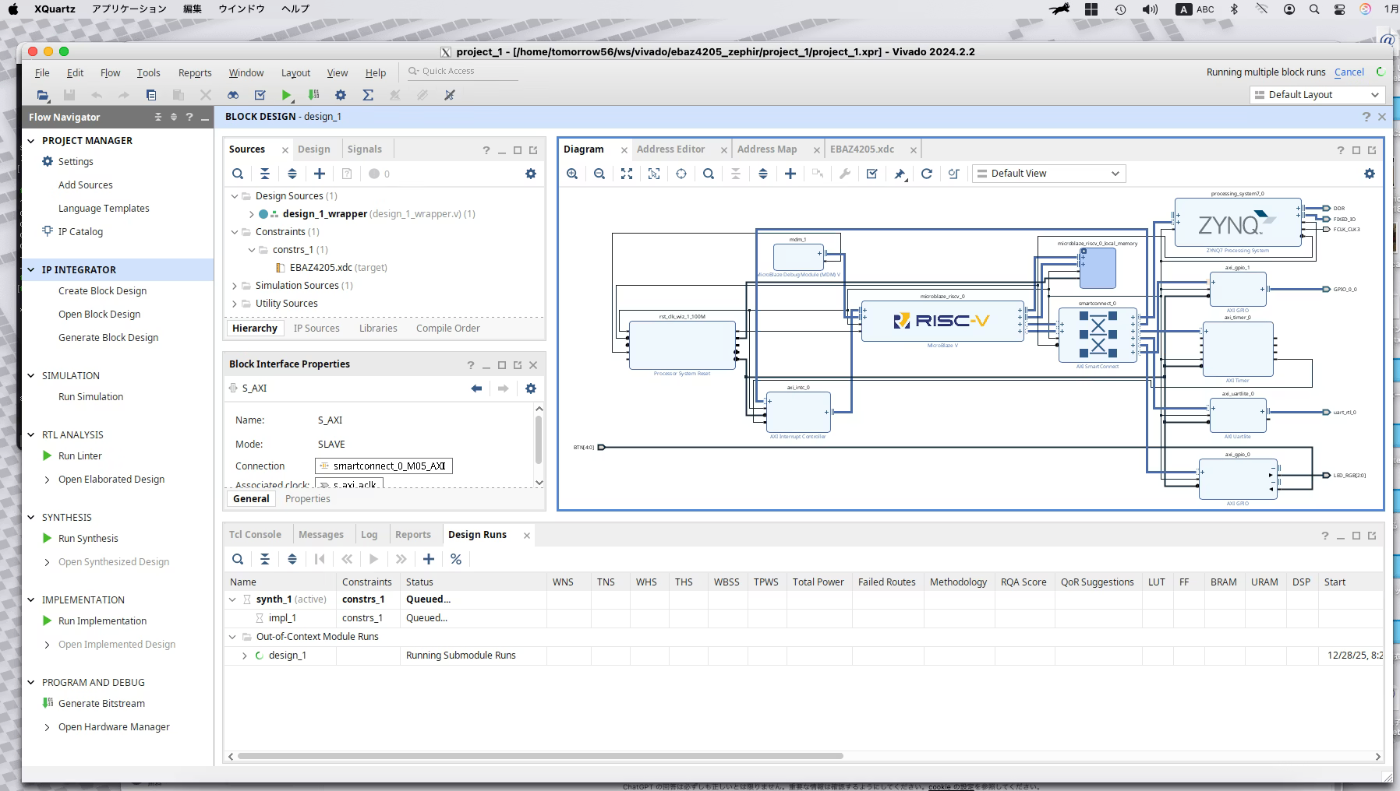
Task: Validate design from the Diagram toolbar
Action: [872, 173]
